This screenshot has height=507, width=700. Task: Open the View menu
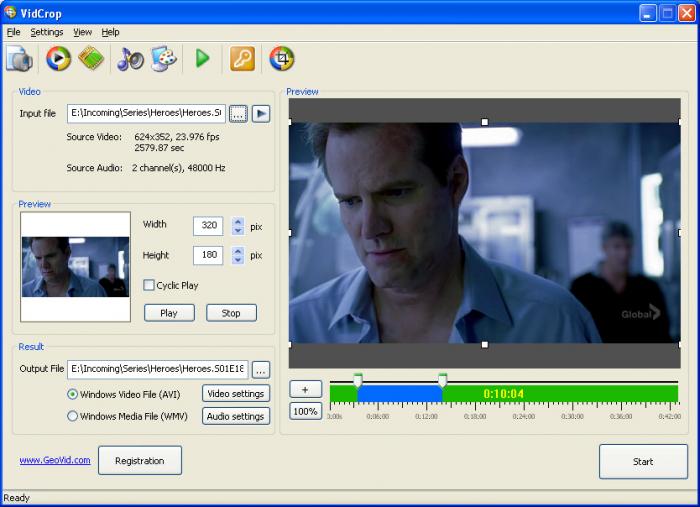click(x=82, y=32)
